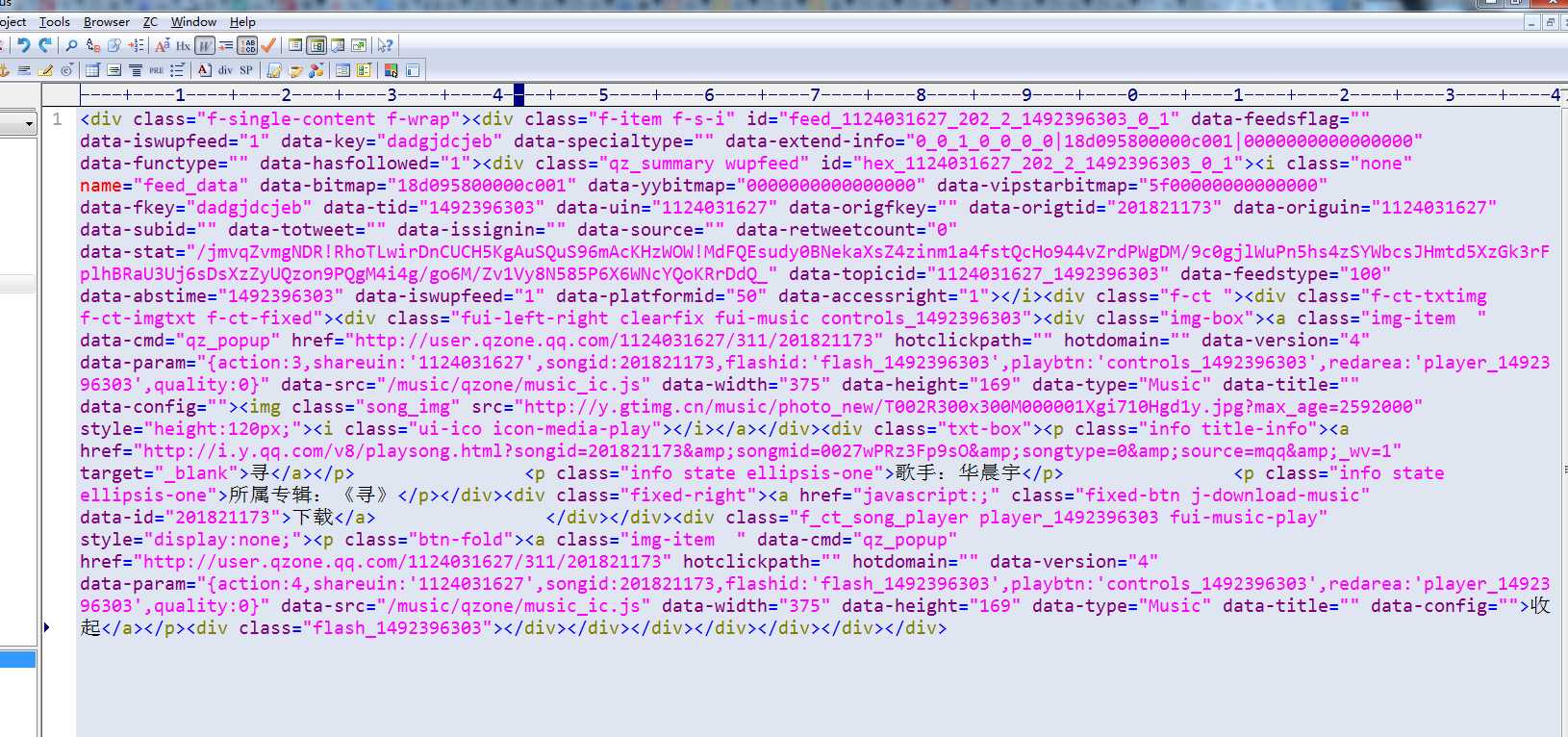The height and width of the screenshot is (737, 1568).
Task: Click the frame layout icon
Action: pos(413,70)
